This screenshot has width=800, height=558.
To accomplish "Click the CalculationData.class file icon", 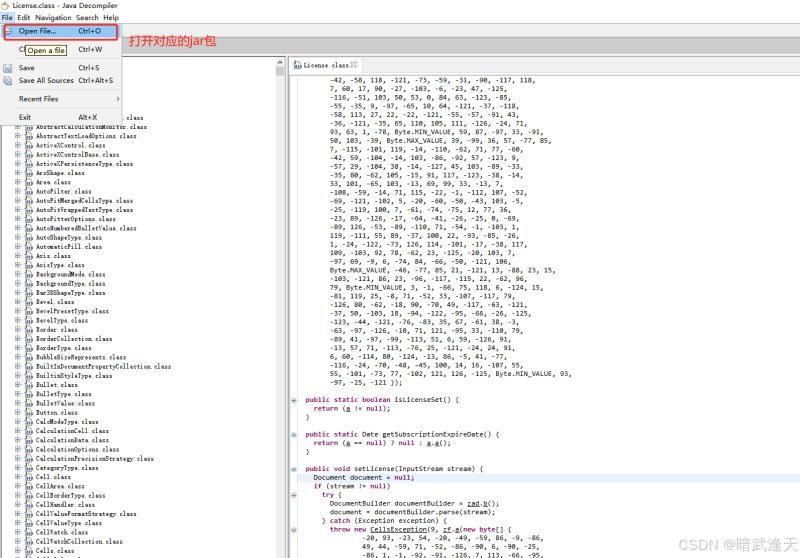I will pyautogui.click(x=29, y=440).
